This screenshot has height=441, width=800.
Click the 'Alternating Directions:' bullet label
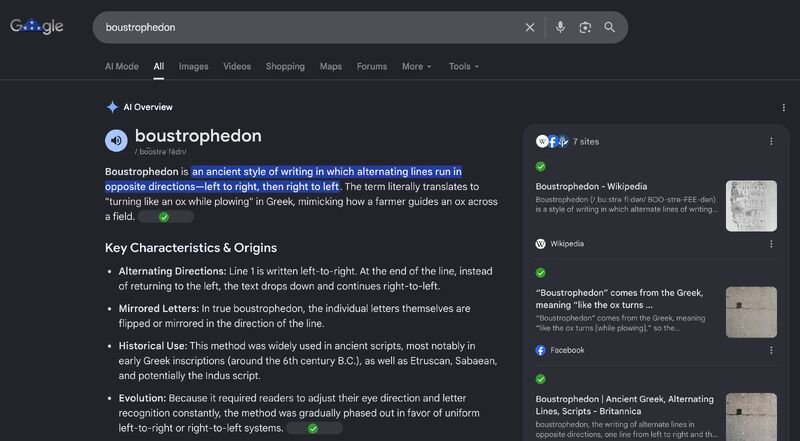pos(172,271)
